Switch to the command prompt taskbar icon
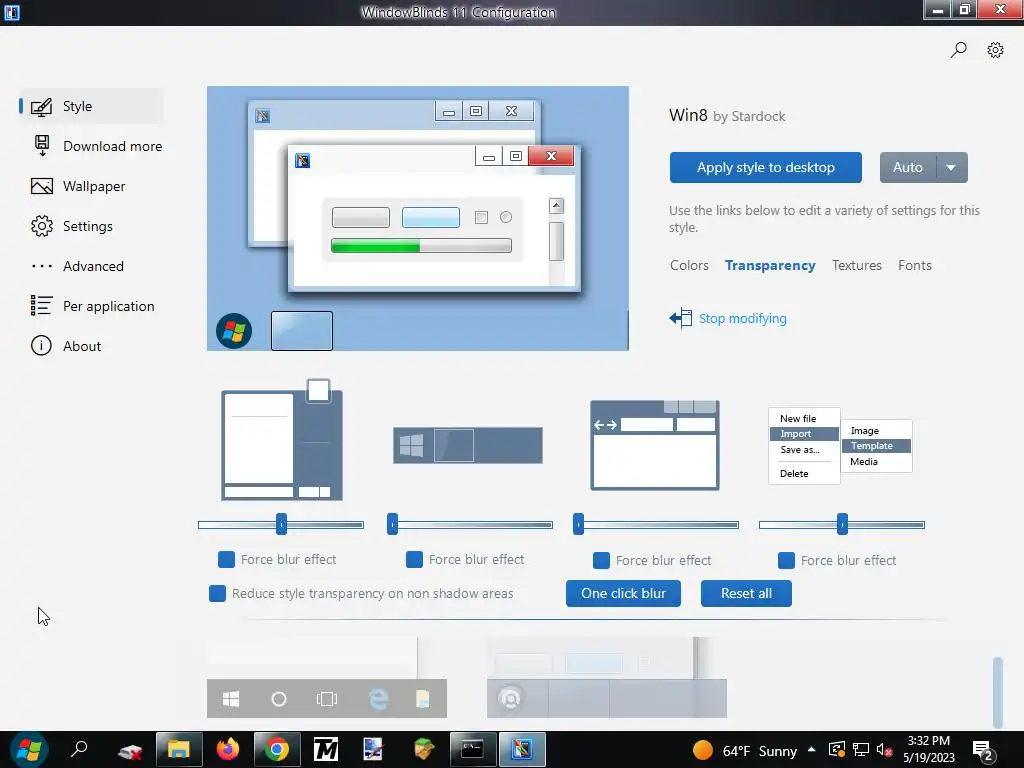The width and height of the screenshot is (1024, 768). (473, 749)
